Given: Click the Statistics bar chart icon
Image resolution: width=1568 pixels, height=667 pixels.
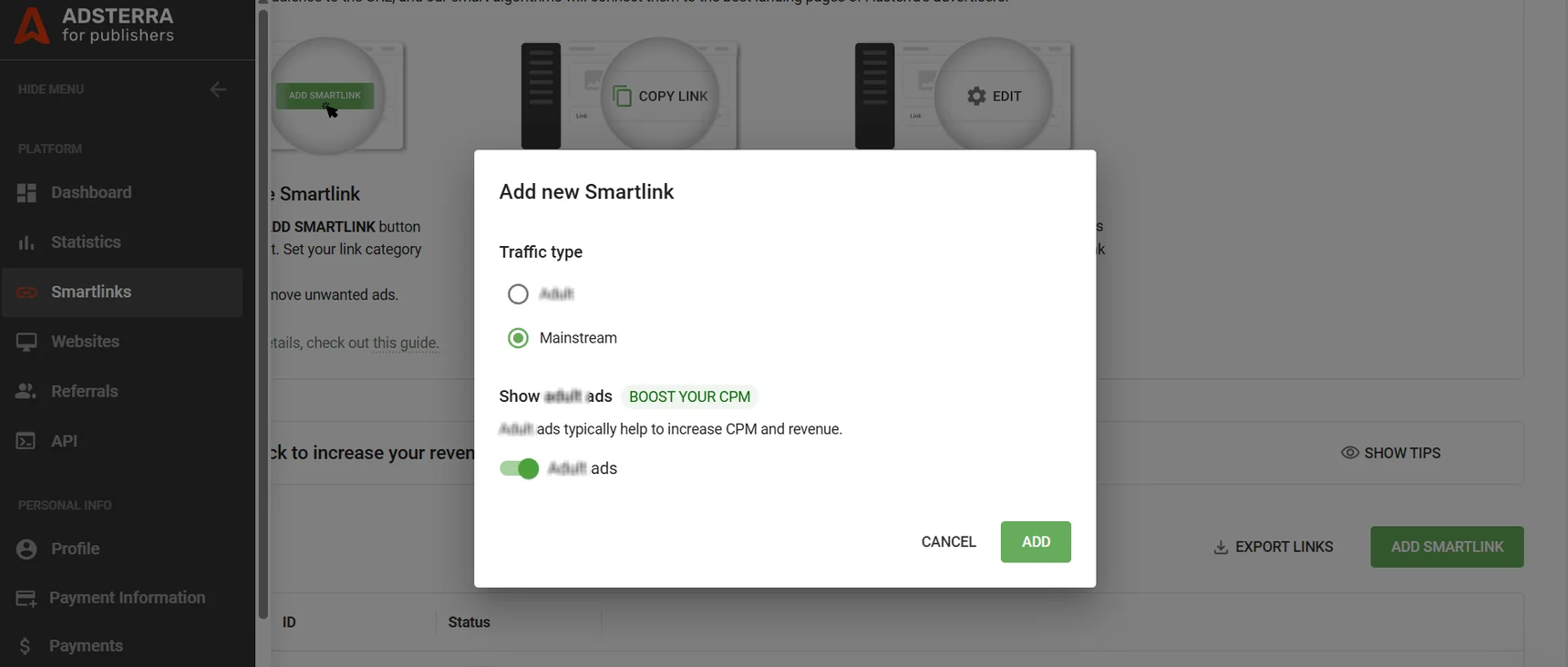Looking at the screenshot, I should tap(26, 242).
